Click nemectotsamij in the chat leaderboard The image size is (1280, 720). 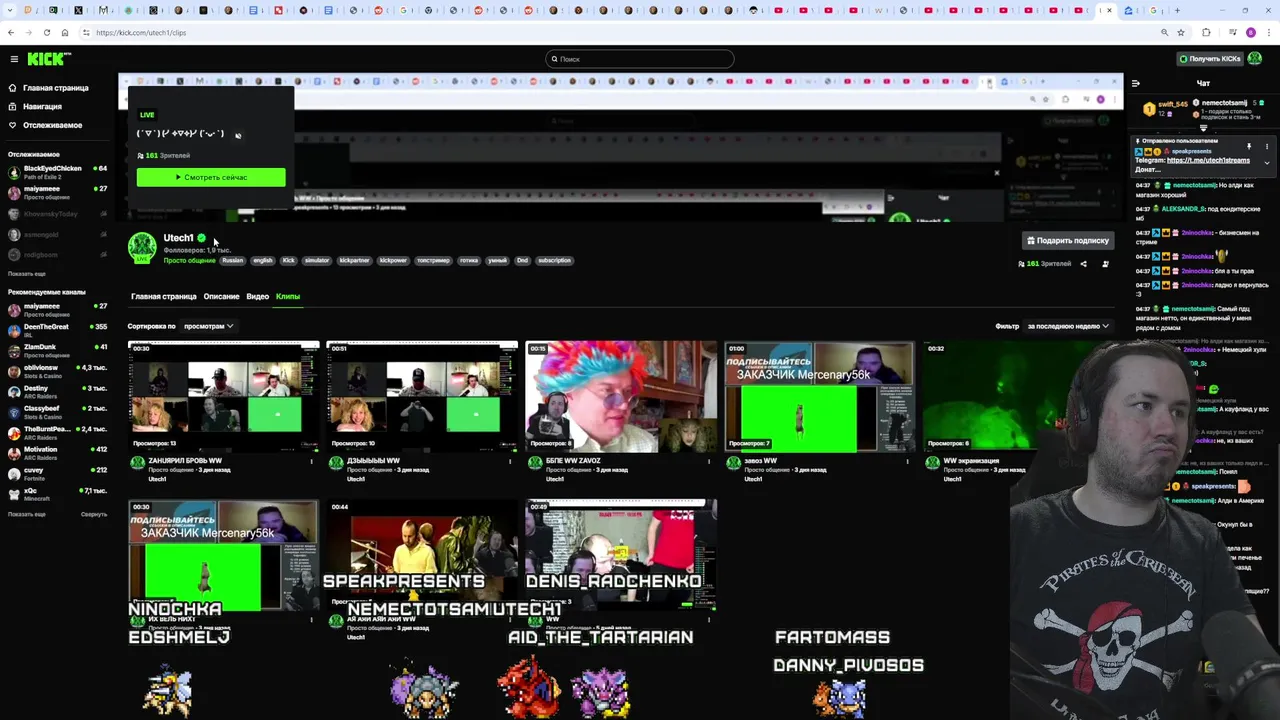(1224, 103)
